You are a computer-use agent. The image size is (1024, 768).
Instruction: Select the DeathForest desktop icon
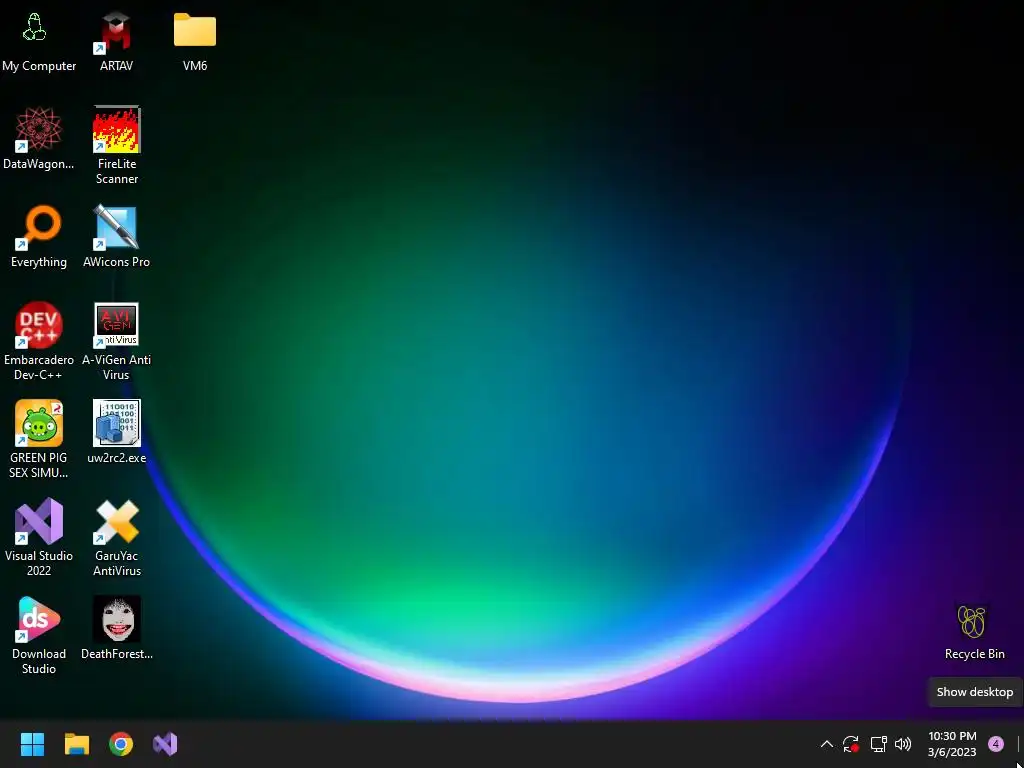pos(116,619)
